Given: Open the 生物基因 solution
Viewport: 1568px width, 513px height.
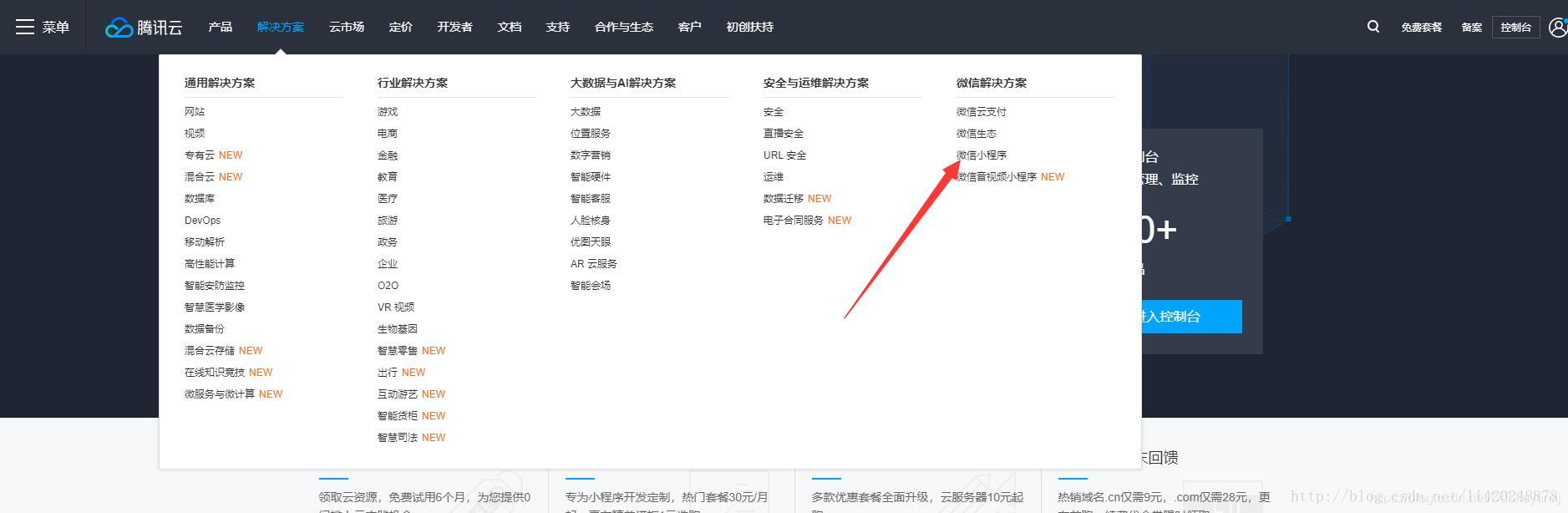Looking at the screenshot, I should point(398,329).
